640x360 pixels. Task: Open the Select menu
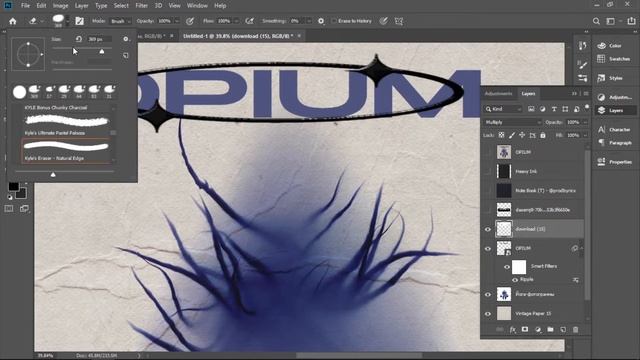[121, 6]
